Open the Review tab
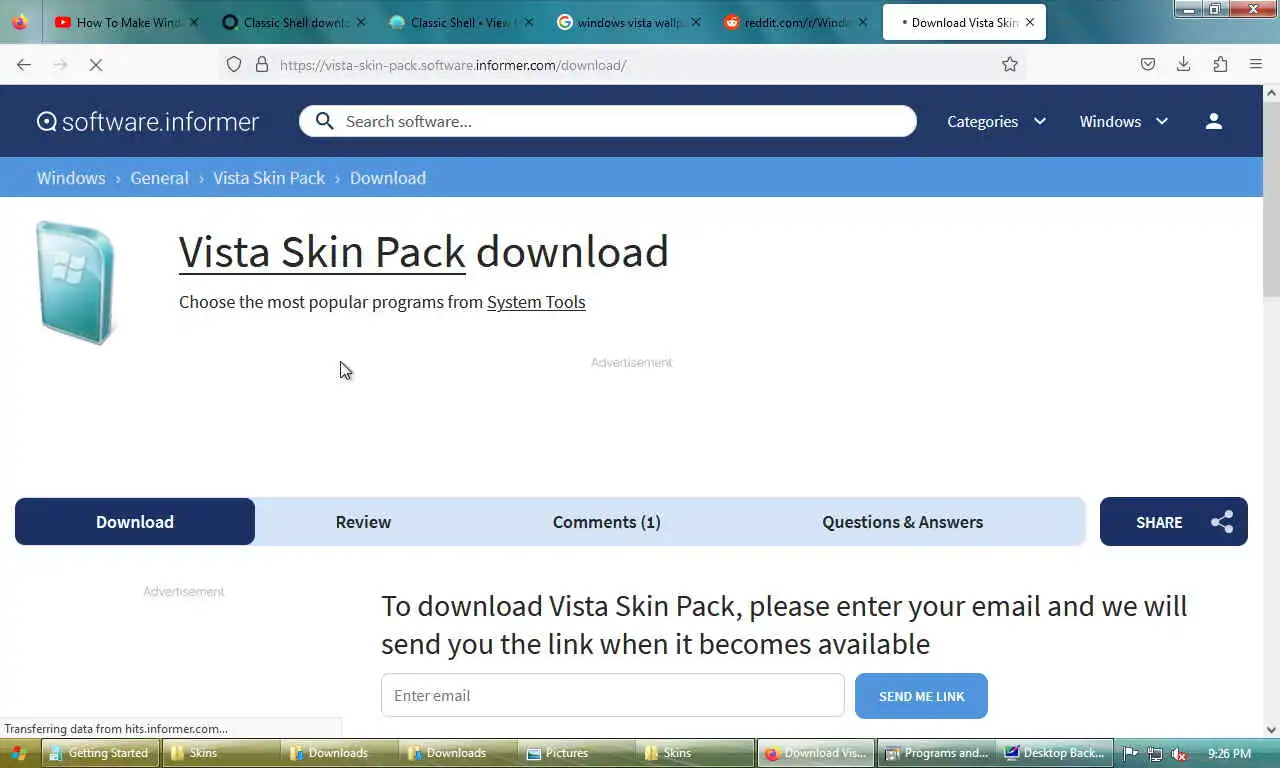Viewport: 1280px width, 768px height. click(363, 522)
